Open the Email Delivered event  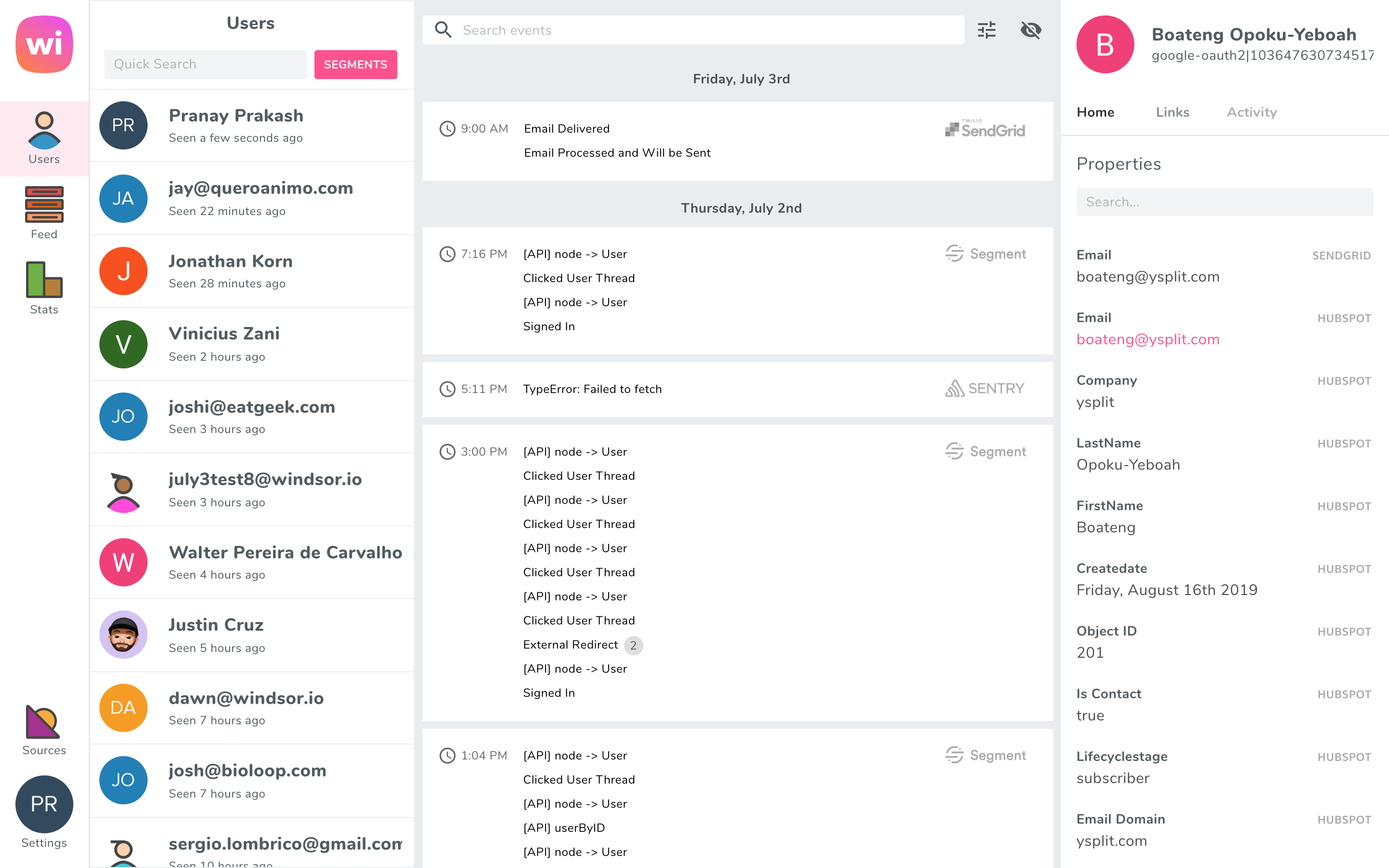click(567, 129)
